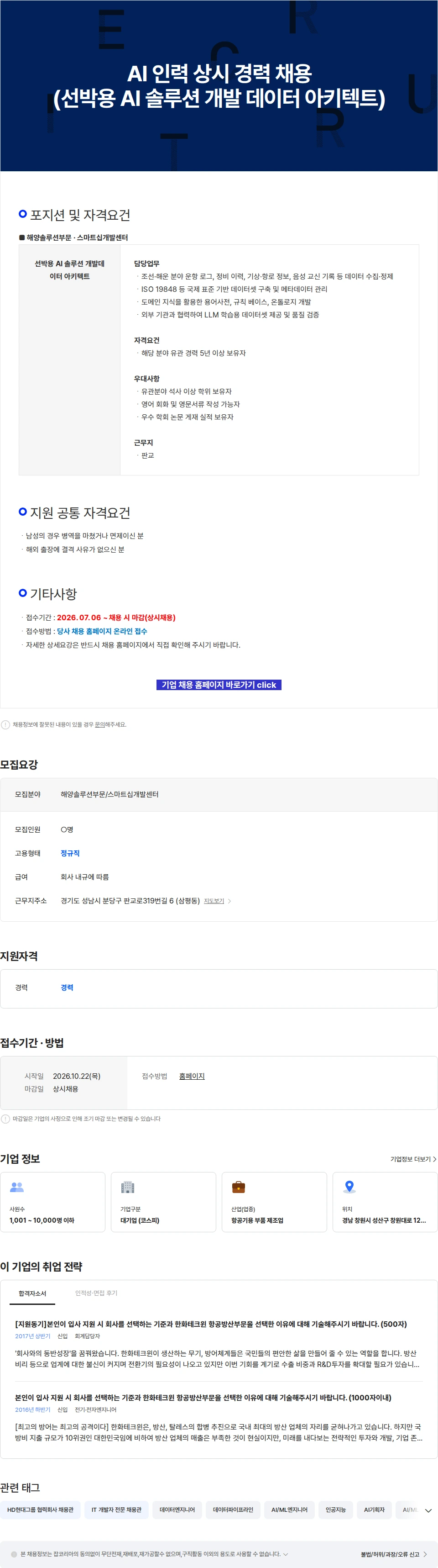Click the IT 개발자 전문 채용관 tag
438x1568 pixels.
[116, 1510]
